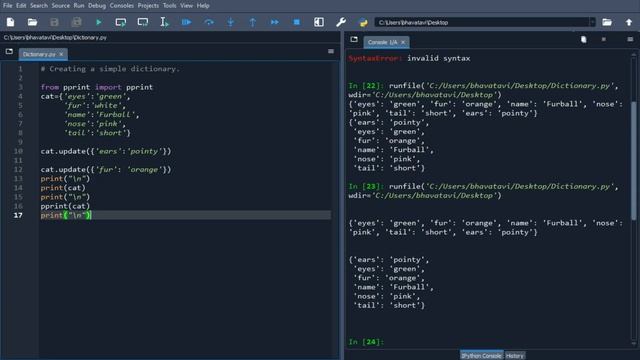Open file with folder icon in toolbar

click(x=32, y=22)
